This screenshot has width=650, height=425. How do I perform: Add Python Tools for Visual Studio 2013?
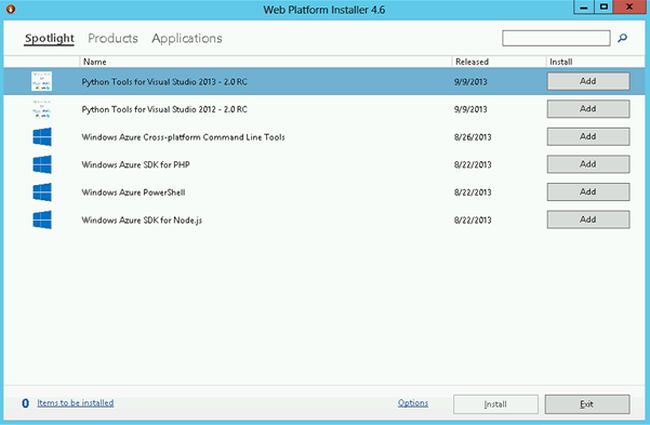click(588, 81)
